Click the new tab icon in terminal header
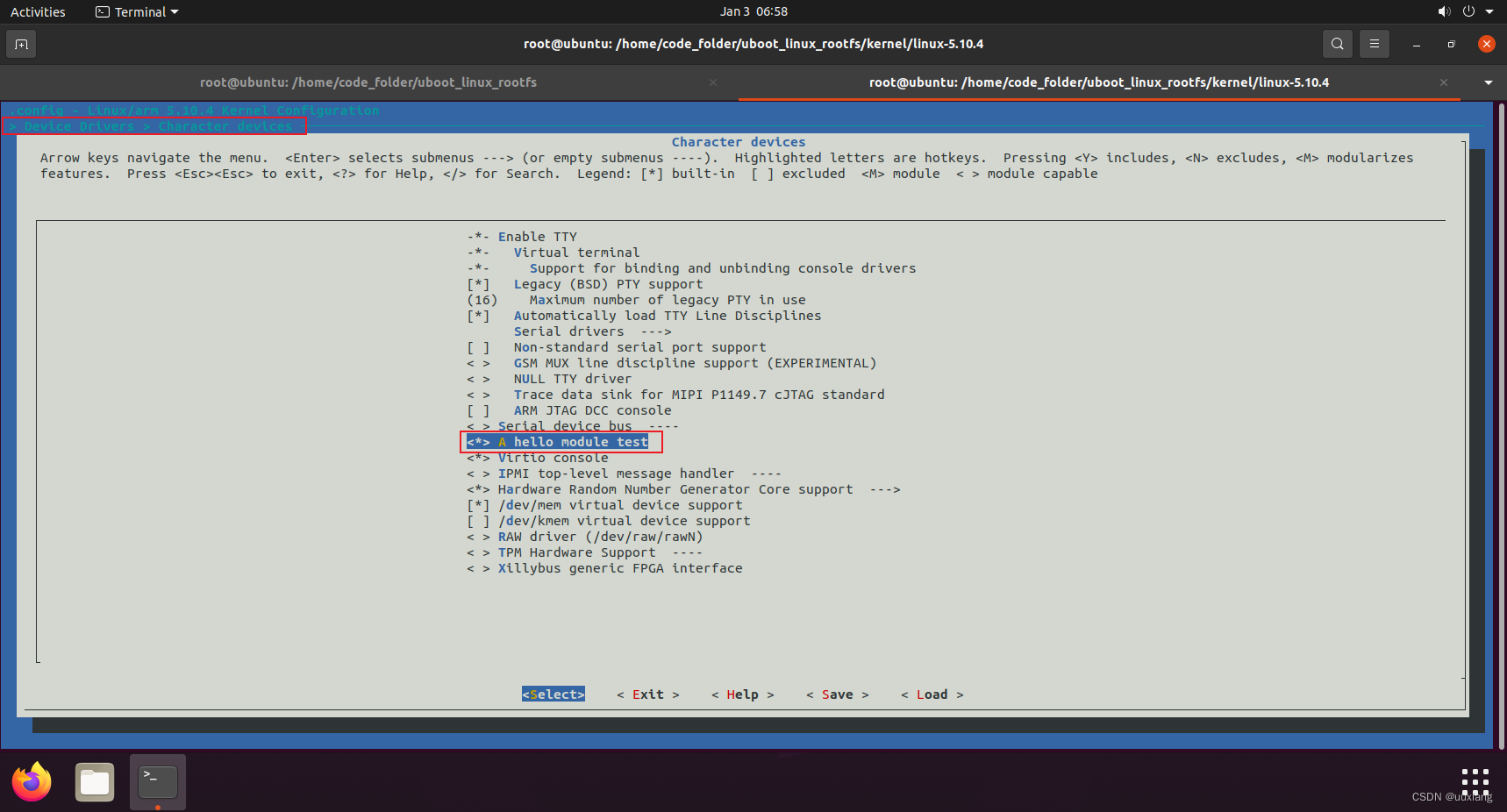 click(x=21, y=44)
